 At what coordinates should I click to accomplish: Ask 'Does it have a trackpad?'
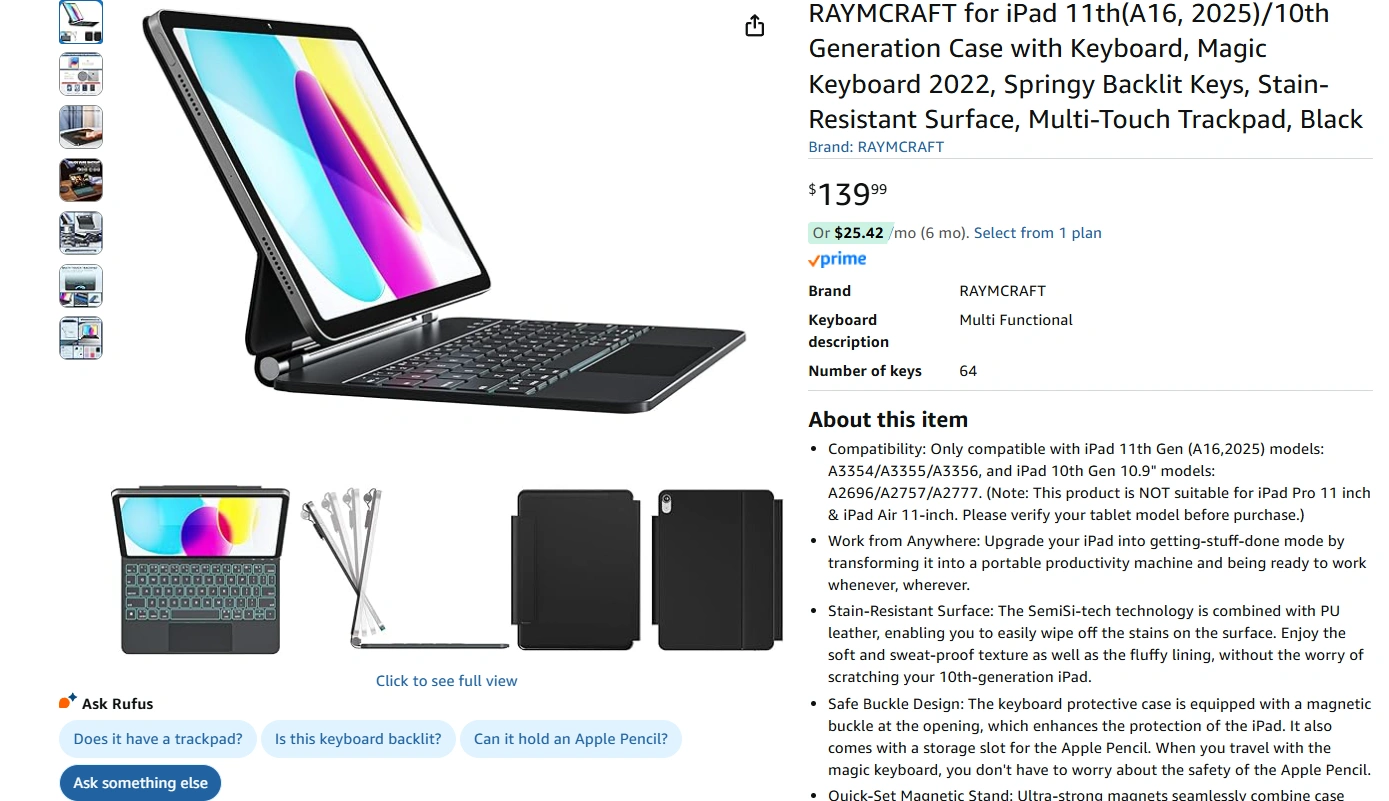[158, 739]
